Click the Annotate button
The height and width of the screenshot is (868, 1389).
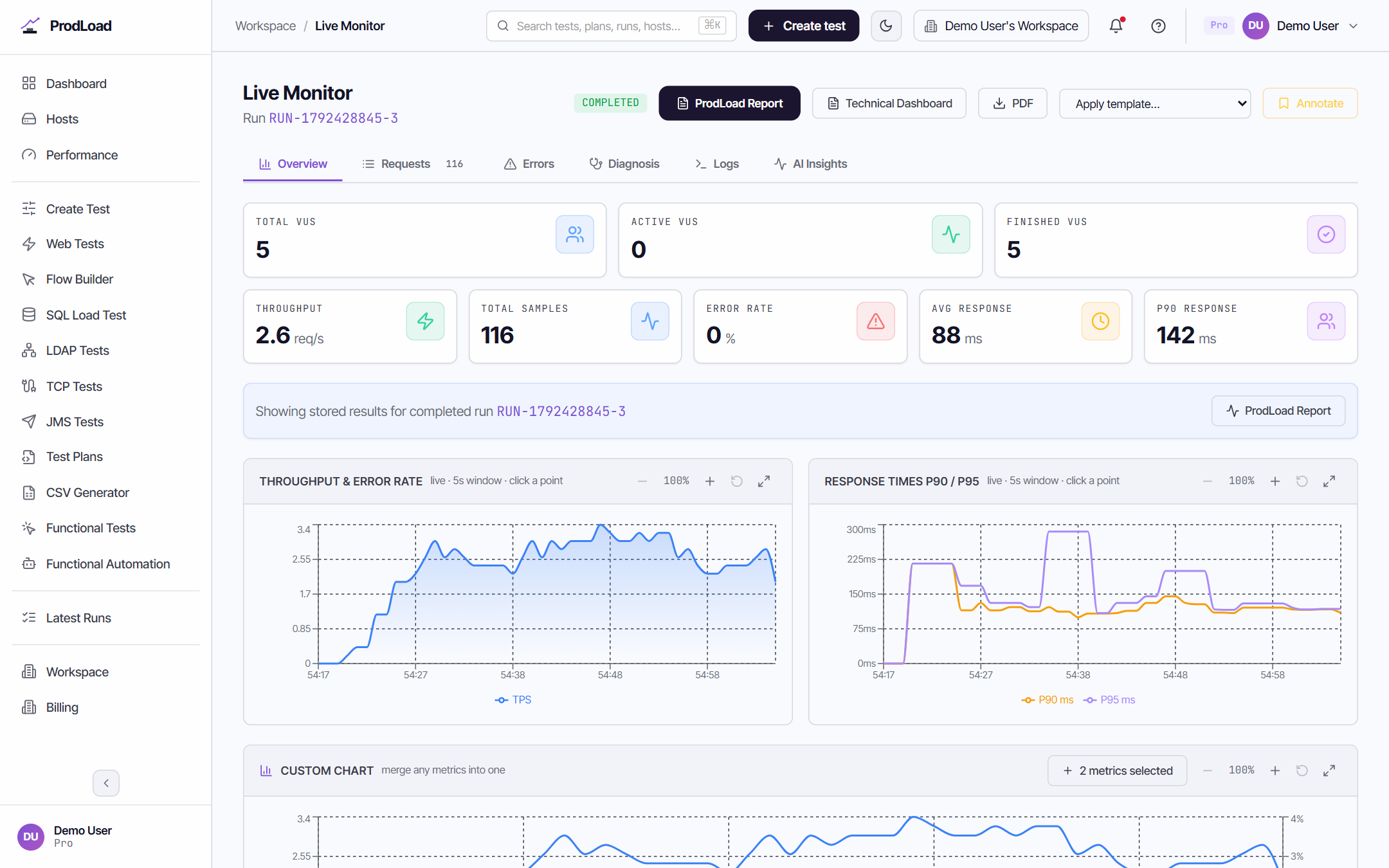[x=1310, y=104]
